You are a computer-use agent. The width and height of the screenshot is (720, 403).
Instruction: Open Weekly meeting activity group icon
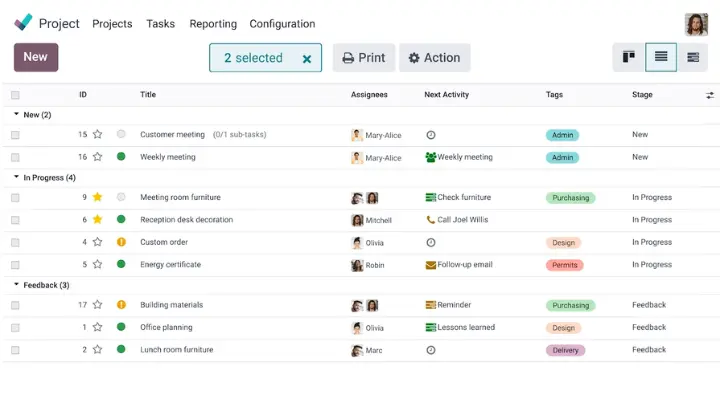click(431, 157)
